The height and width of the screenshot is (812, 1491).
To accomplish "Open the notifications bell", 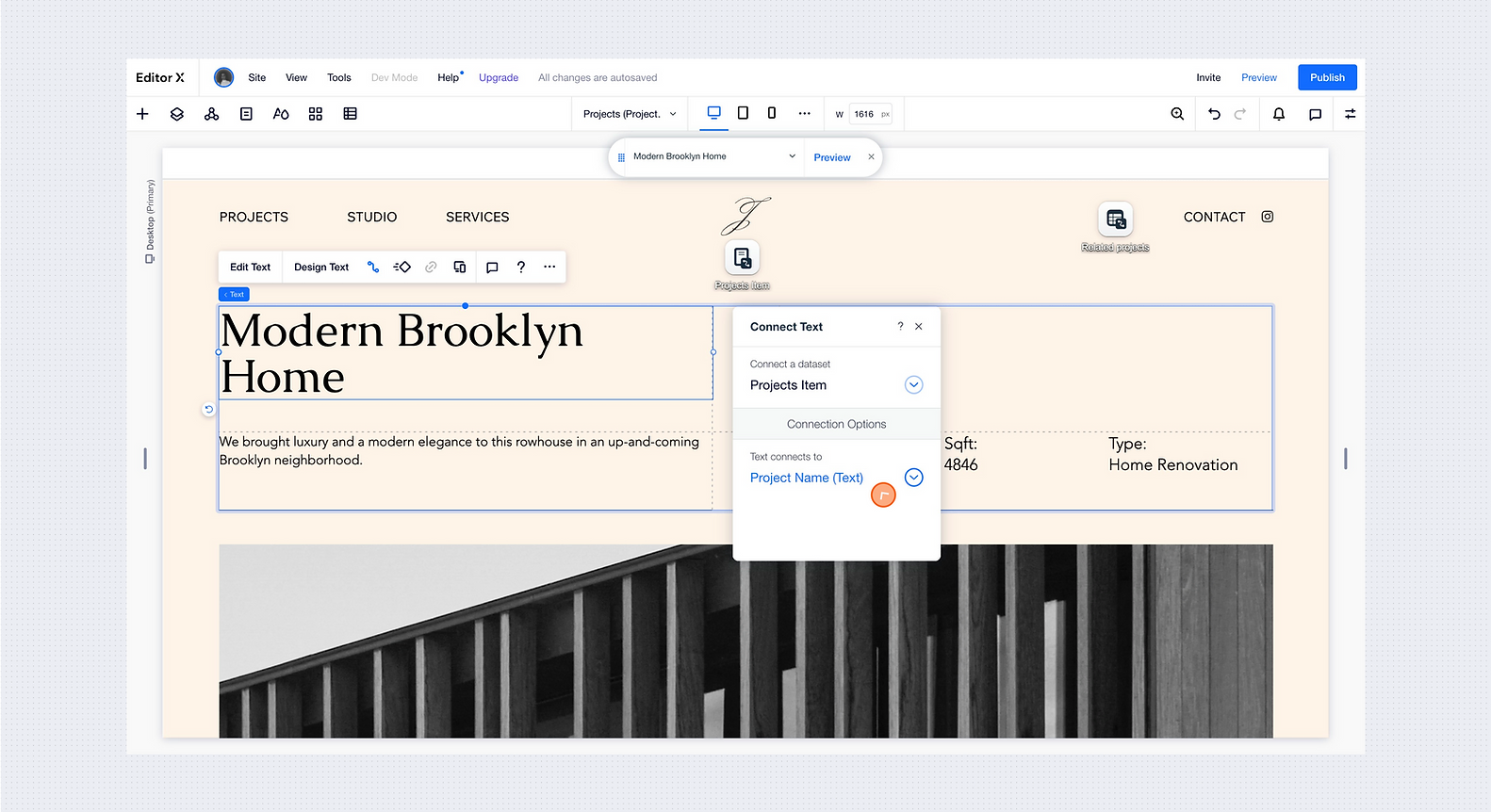I will click(1279, 114).
